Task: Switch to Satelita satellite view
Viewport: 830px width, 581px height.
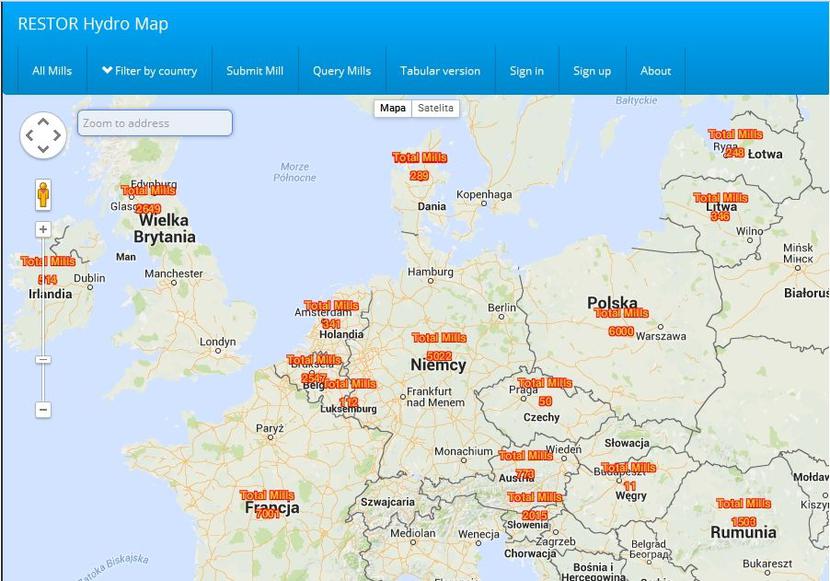Action: [x=435, y=108]
